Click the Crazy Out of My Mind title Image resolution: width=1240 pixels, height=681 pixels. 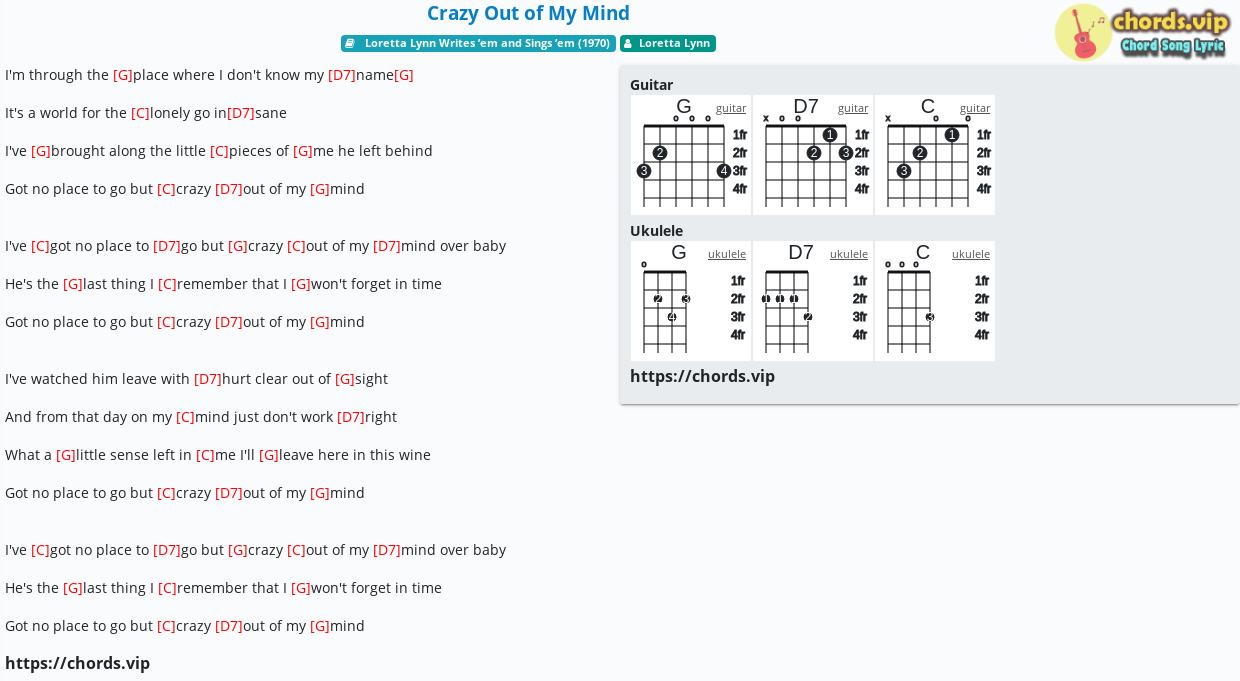528,13
